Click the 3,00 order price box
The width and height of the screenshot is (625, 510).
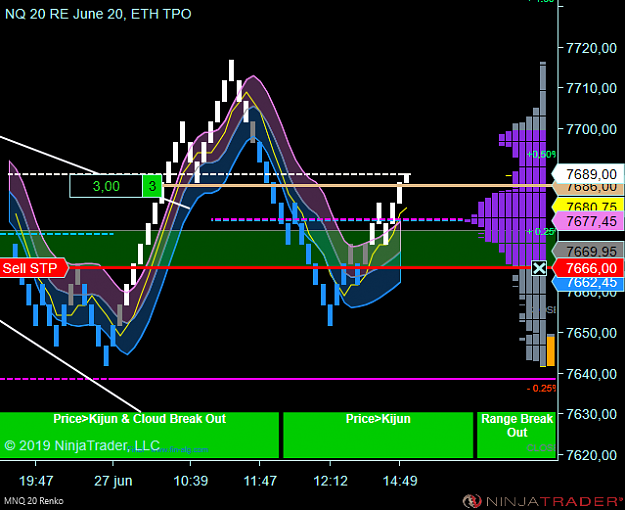pos(106,186)
